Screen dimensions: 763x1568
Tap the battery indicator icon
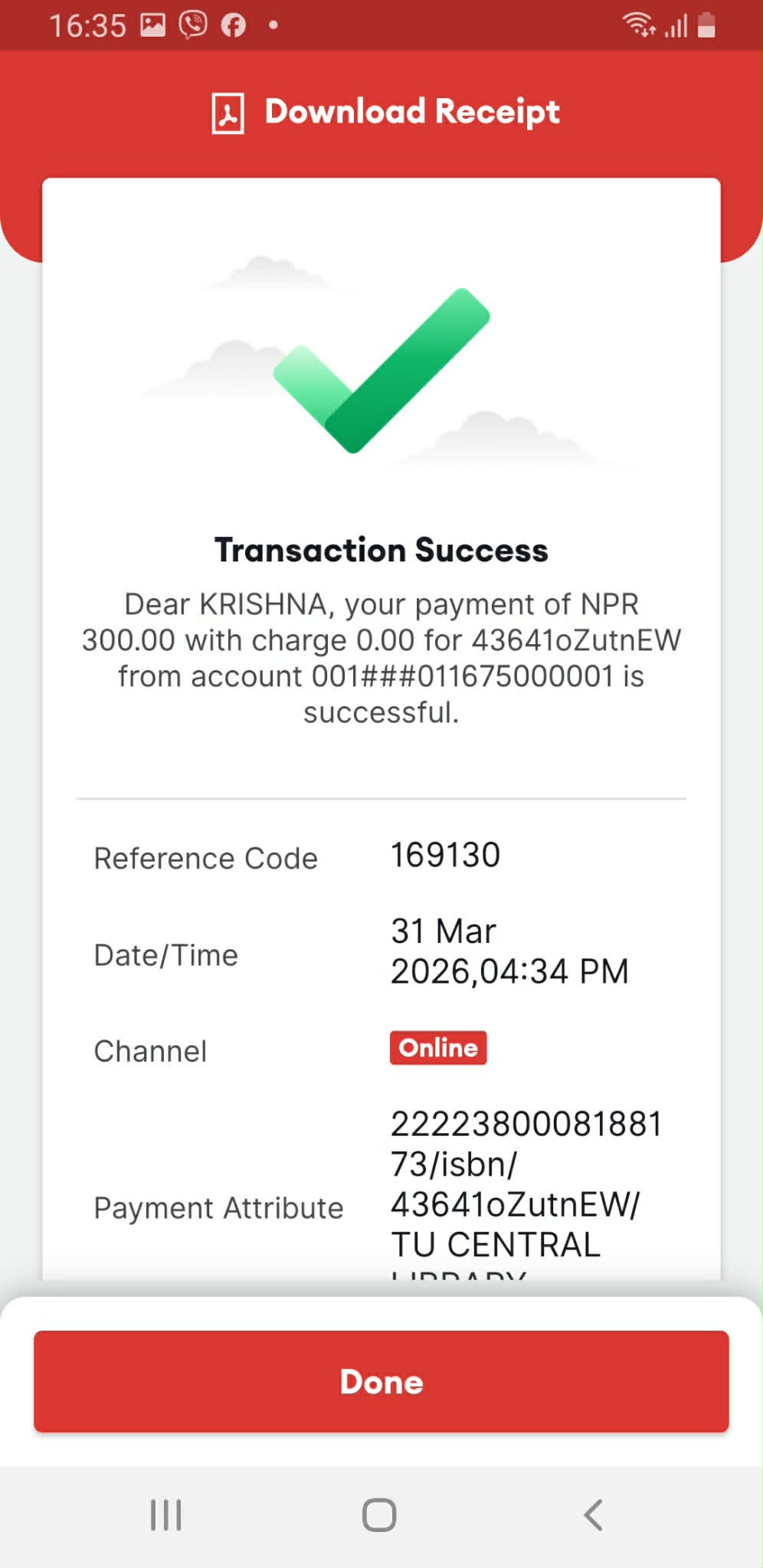(707, 25)
